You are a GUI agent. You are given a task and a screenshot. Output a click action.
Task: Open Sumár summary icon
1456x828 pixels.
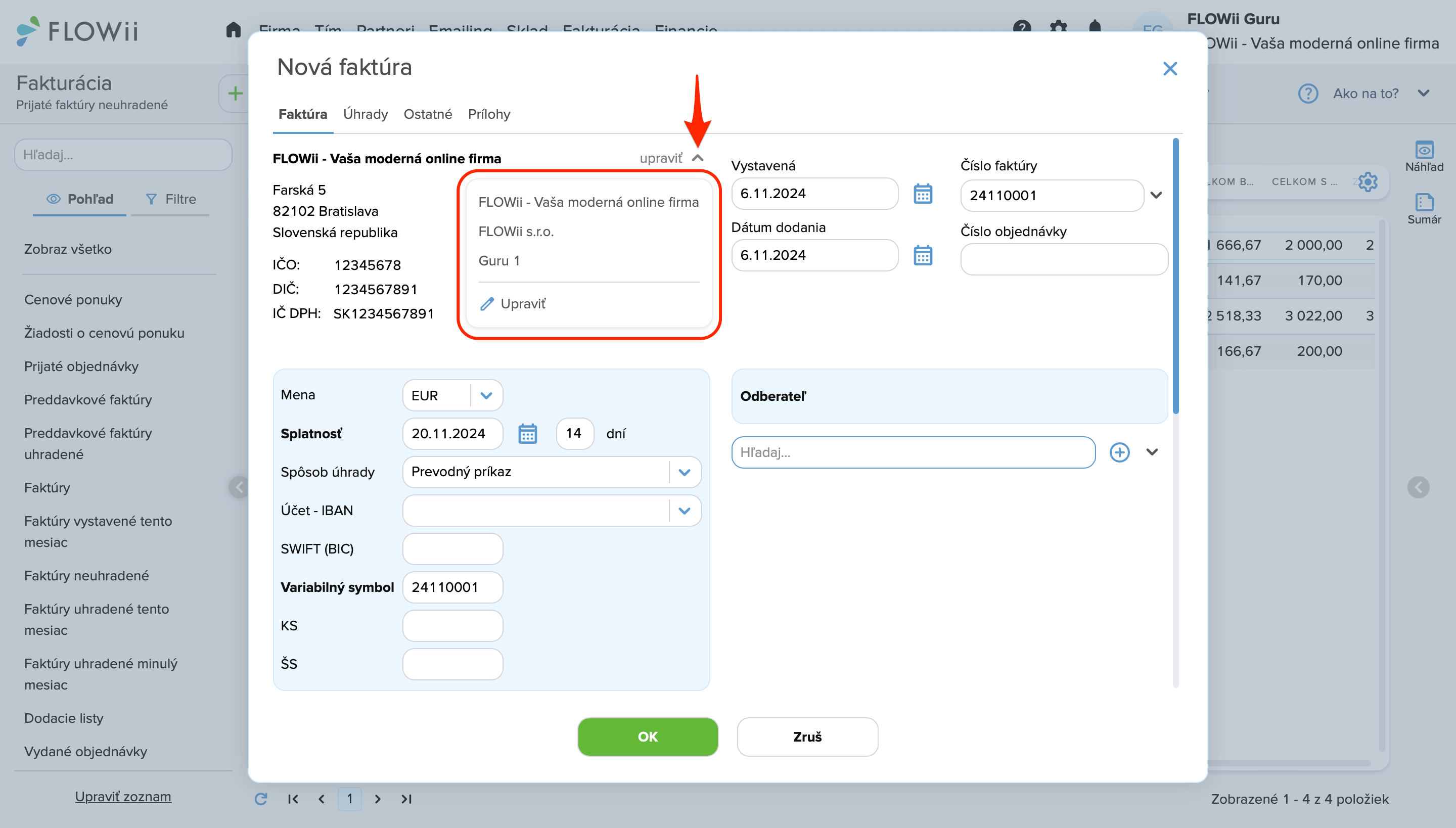[1424, 209]
